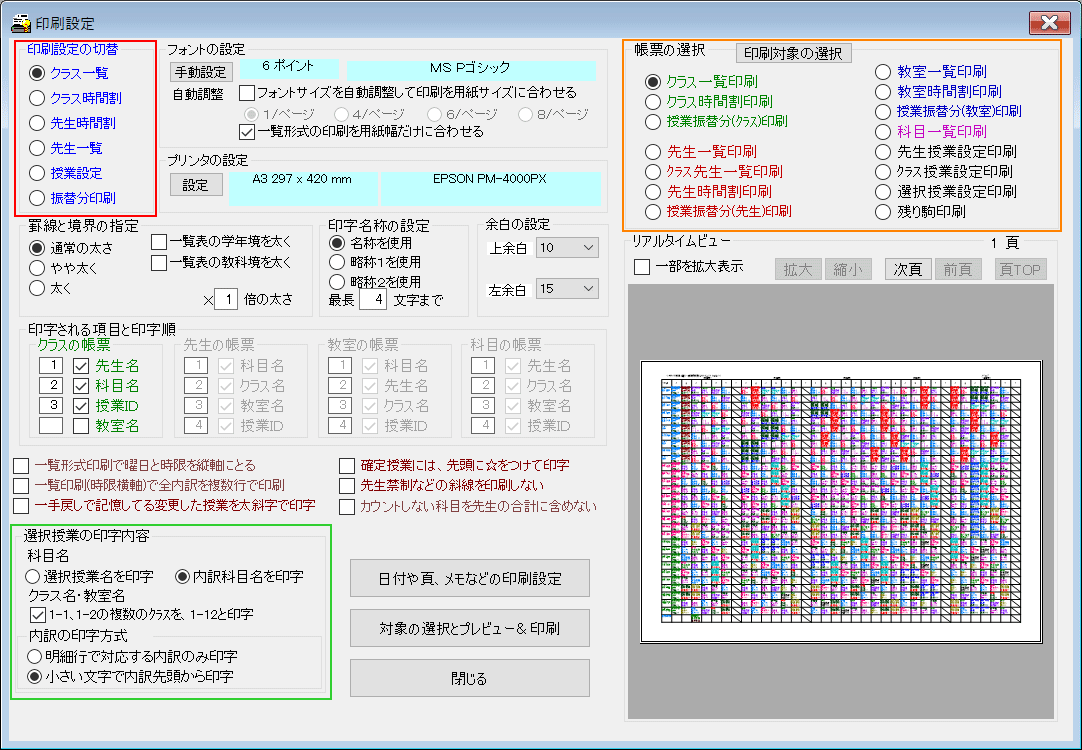Open 上余白 margin dropdown

pyautogui.click(x=567, y=248)
